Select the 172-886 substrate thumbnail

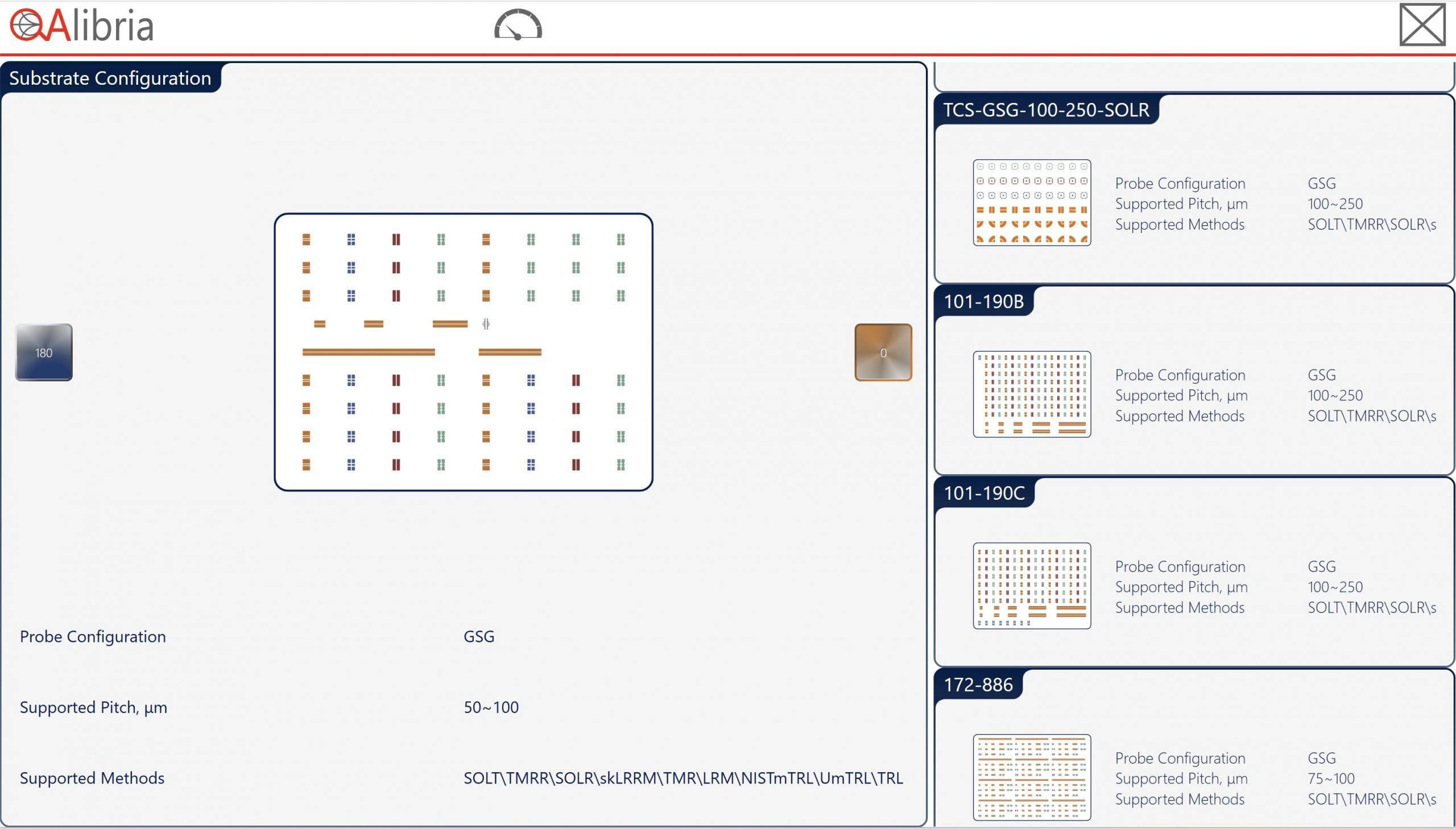[1031, 777]
